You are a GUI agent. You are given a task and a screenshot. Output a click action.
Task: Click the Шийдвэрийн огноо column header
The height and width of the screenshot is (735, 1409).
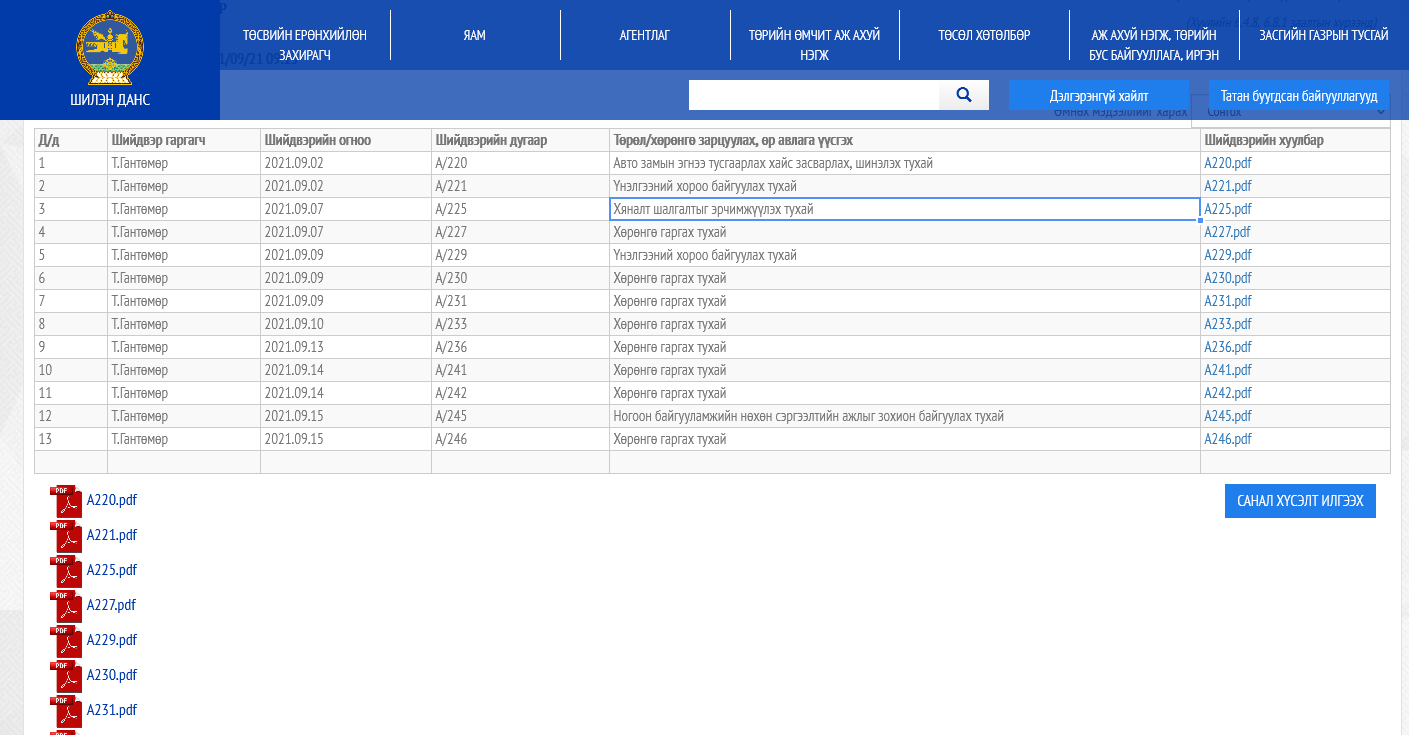point(346,140)
